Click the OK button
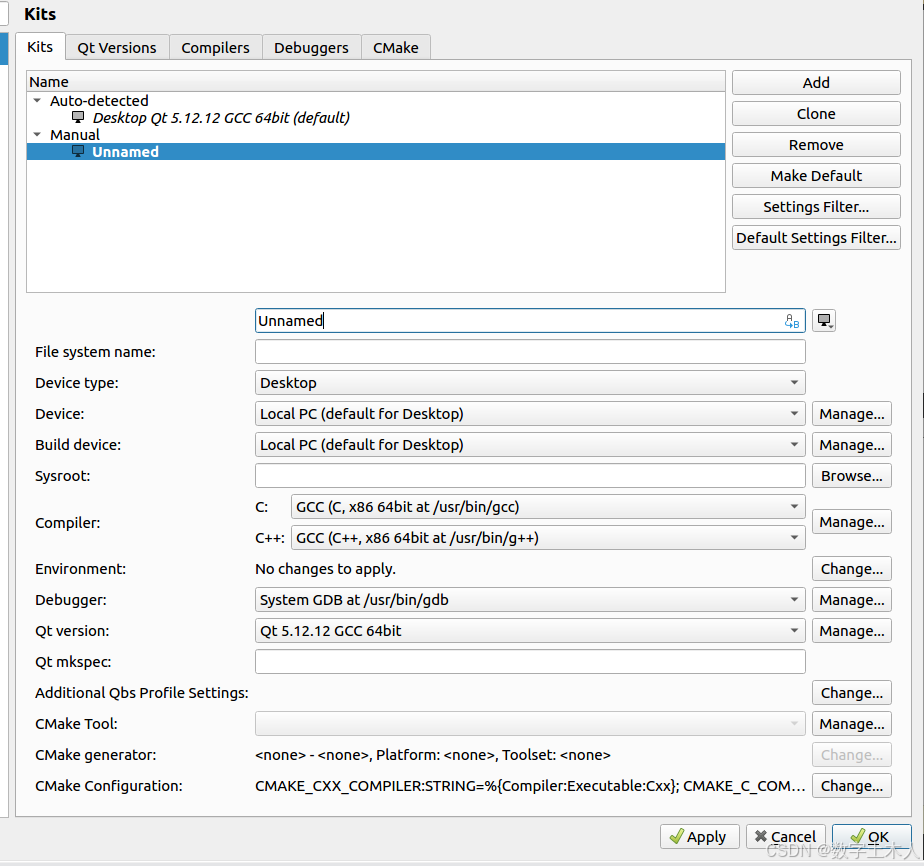The height and width of the screenshot is (866, 924). click(x=872, y=837)
